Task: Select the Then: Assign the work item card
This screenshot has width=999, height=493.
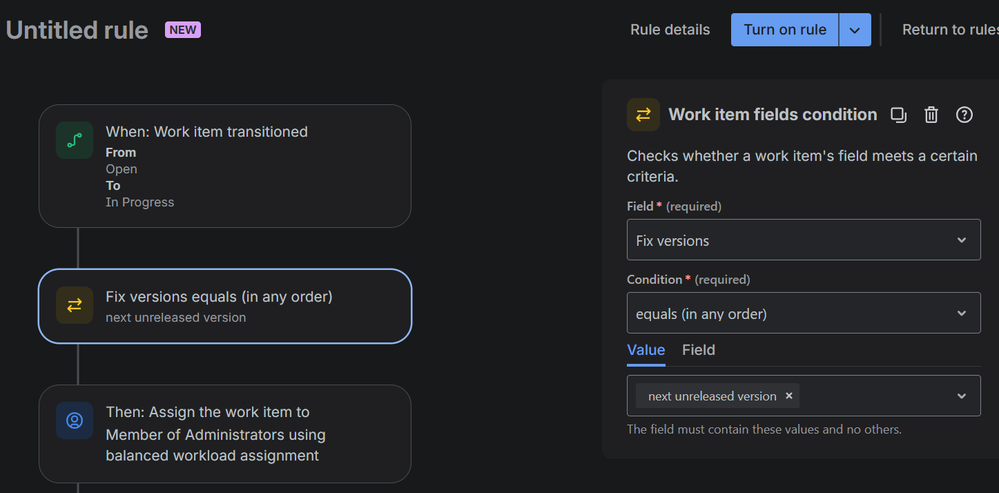Action: coord(225,434)
